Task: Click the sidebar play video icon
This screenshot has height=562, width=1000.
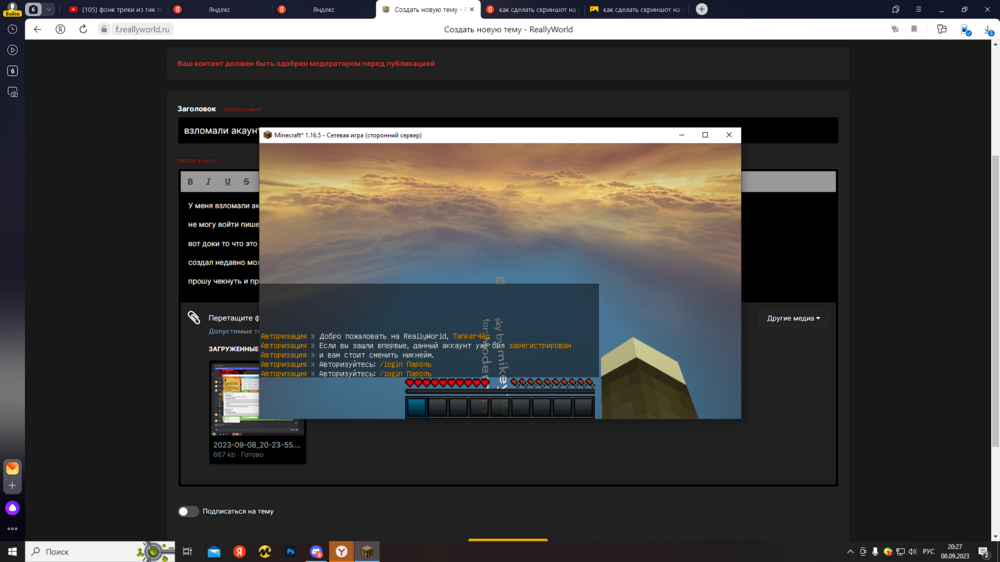Action: 12,50
